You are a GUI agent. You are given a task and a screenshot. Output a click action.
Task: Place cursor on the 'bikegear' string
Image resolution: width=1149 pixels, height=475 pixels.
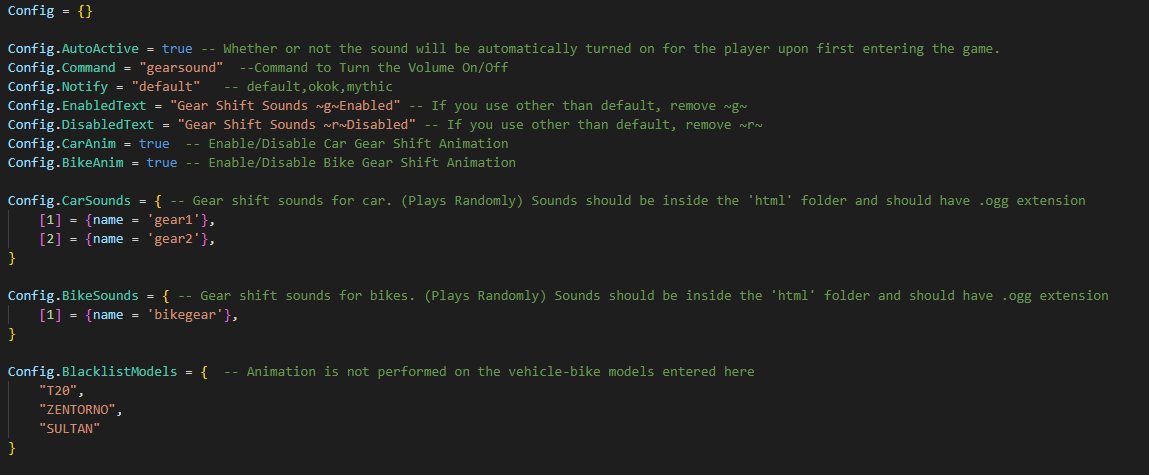[x=193, y=314]
